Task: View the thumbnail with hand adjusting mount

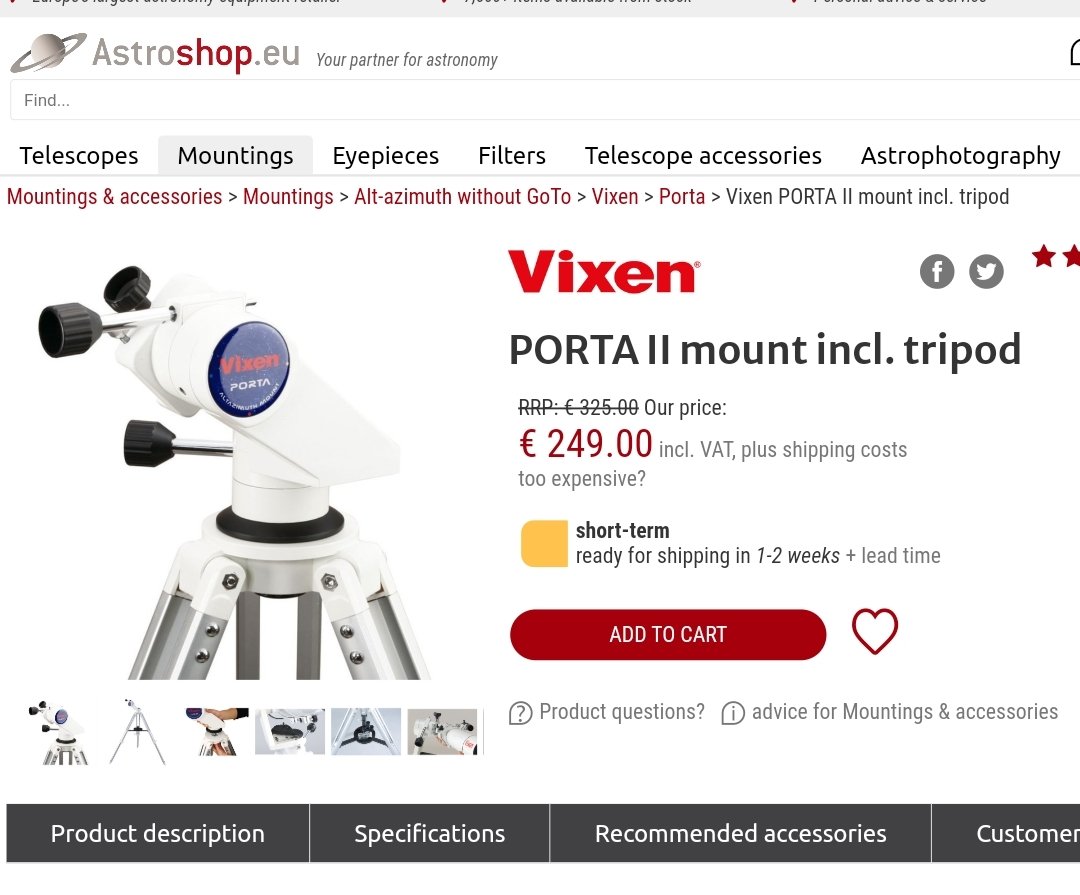Action: [x=216, y=732]
